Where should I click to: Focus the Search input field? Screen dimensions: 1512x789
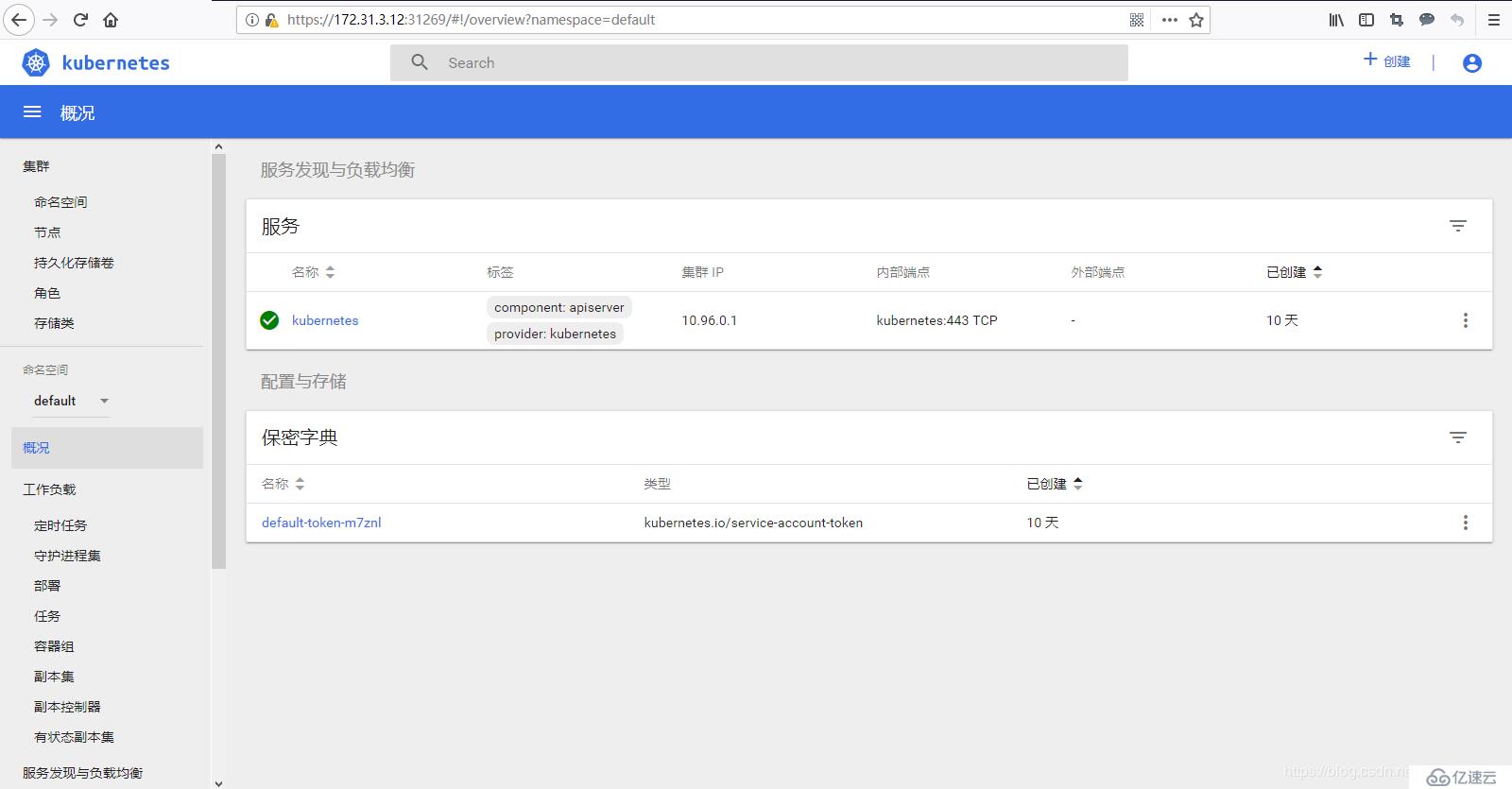[x=759, y=62]
